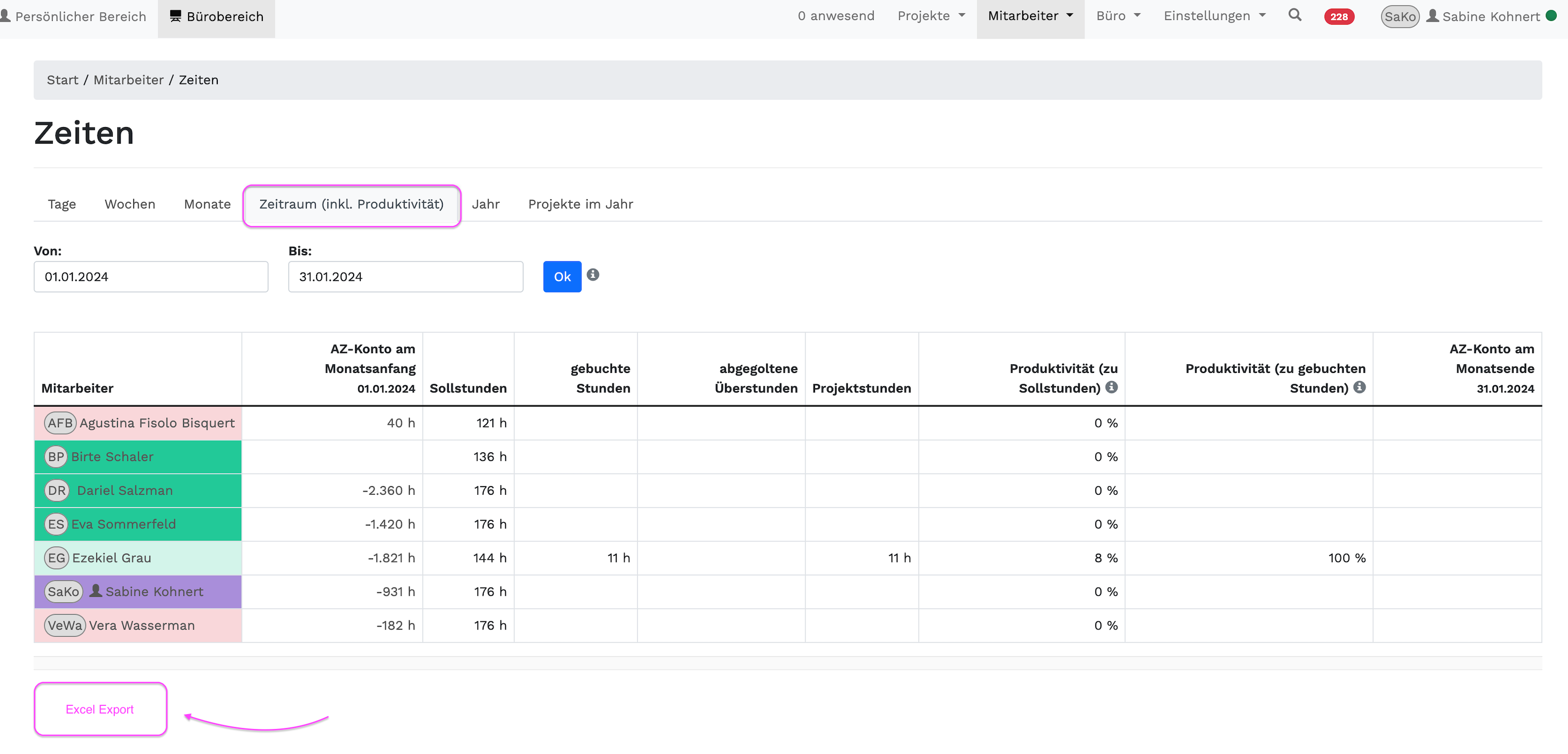The width and height of the screenshot is (1568, 754).
Task: Go to Mitarbeiter in the breadcrumb
Action: coord(129,80)
